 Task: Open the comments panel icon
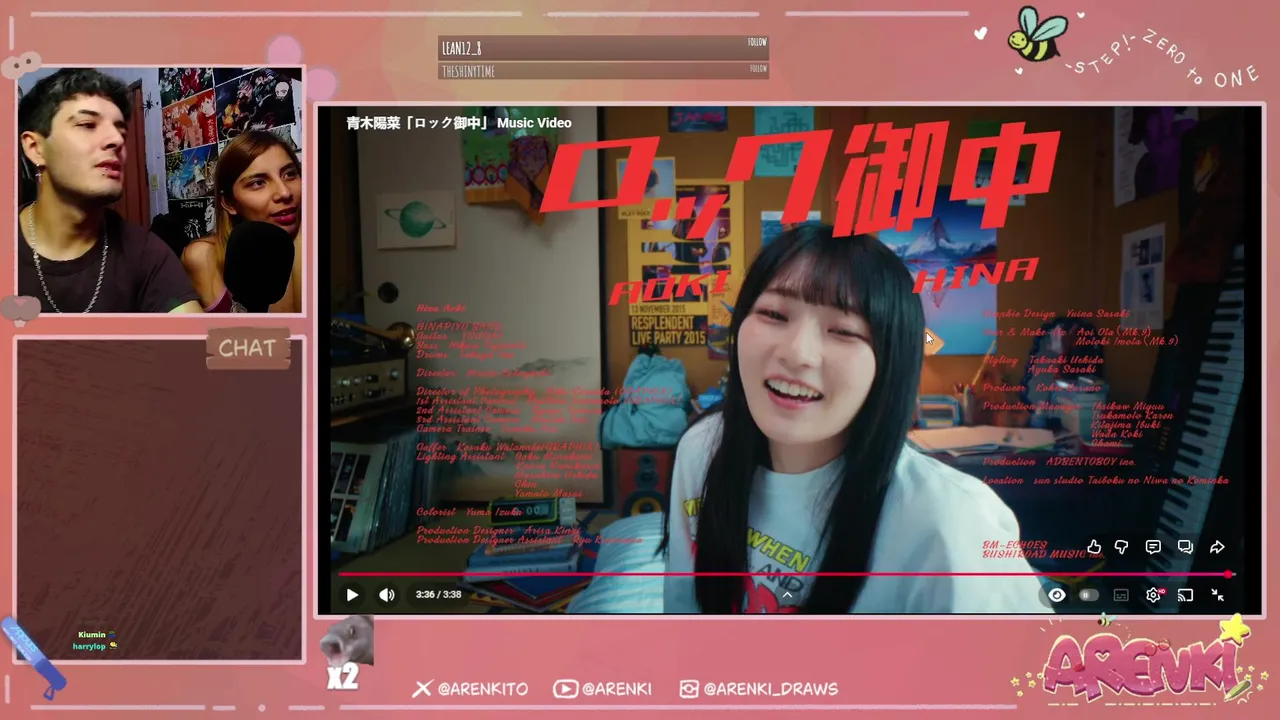tap(1153, 547)
